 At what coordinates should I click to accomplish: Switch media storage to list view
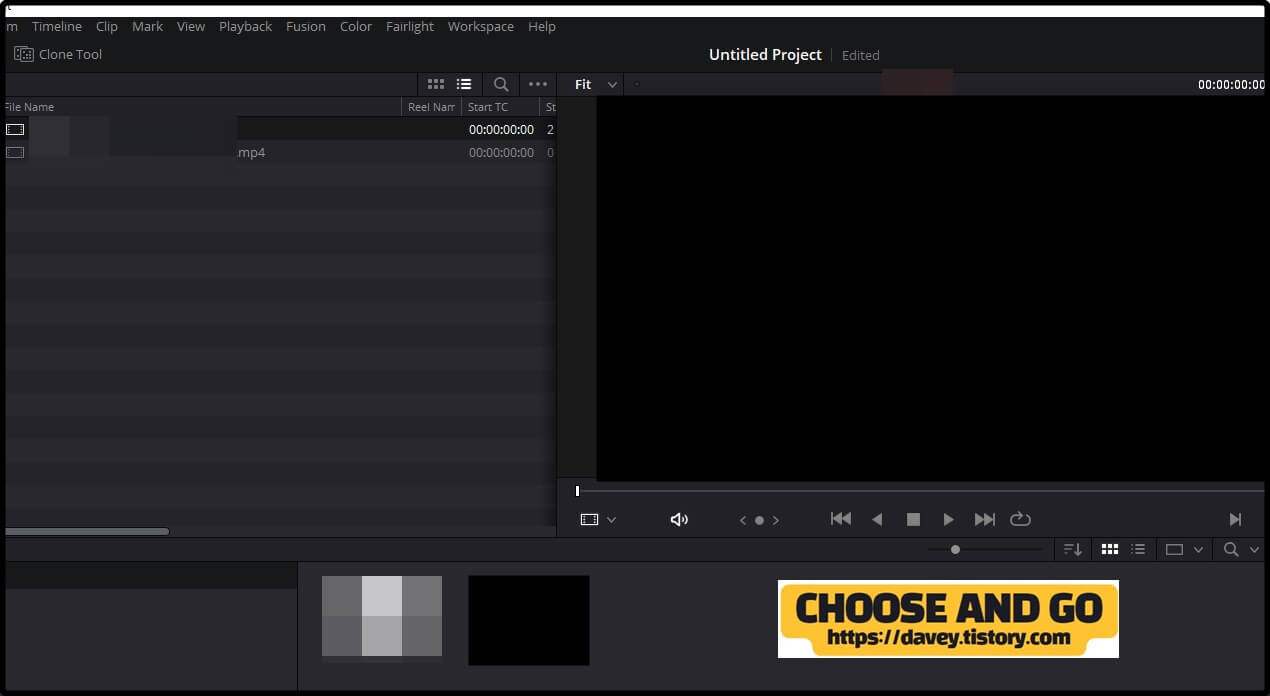pyautogui.click(x=464, y=84)
